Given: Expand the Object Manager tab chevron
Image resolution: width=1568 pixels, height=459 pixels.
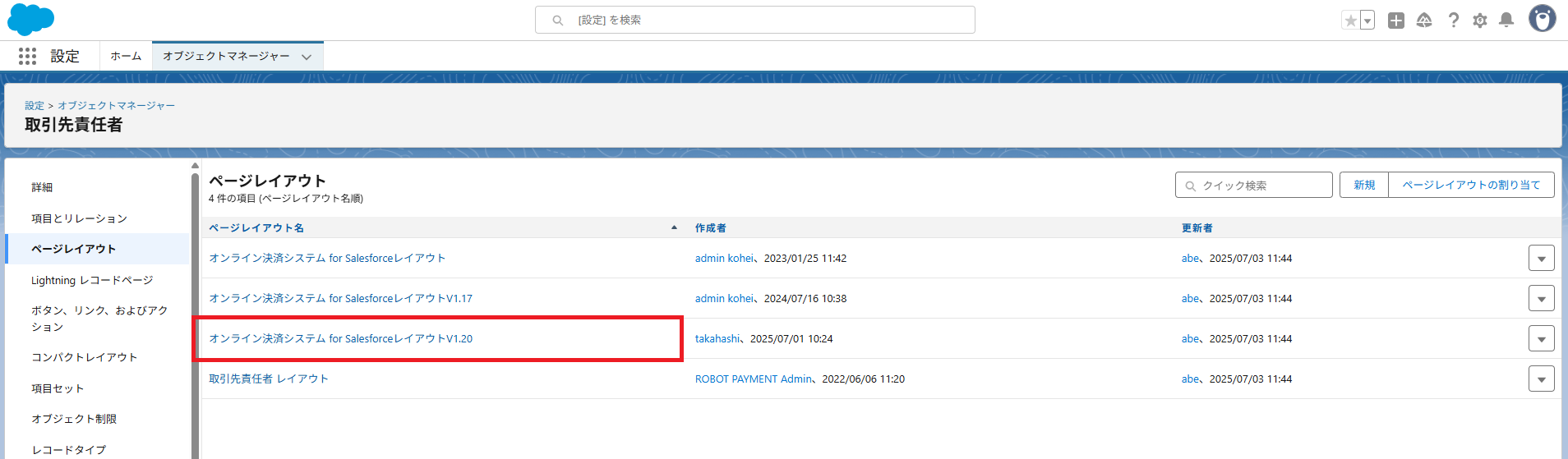Looking at the screenshot, I should (307, 57).
